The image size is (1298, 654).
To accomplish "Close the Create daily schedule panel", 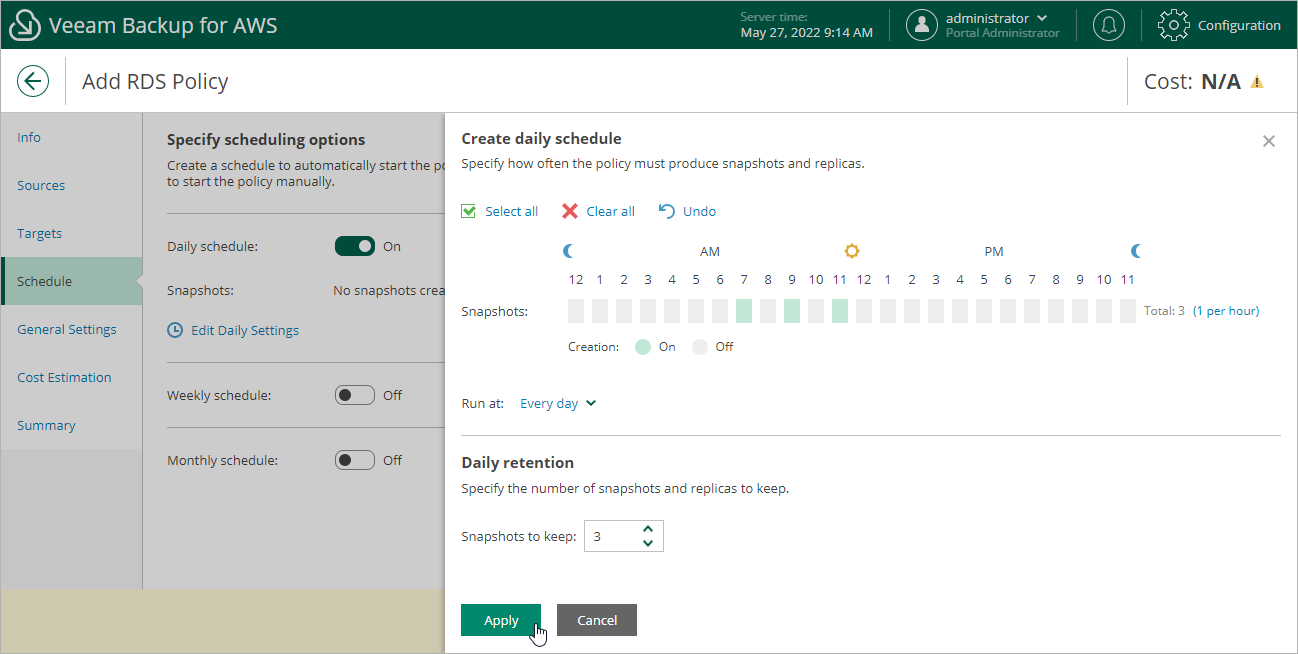I will tap(1268, 141).
